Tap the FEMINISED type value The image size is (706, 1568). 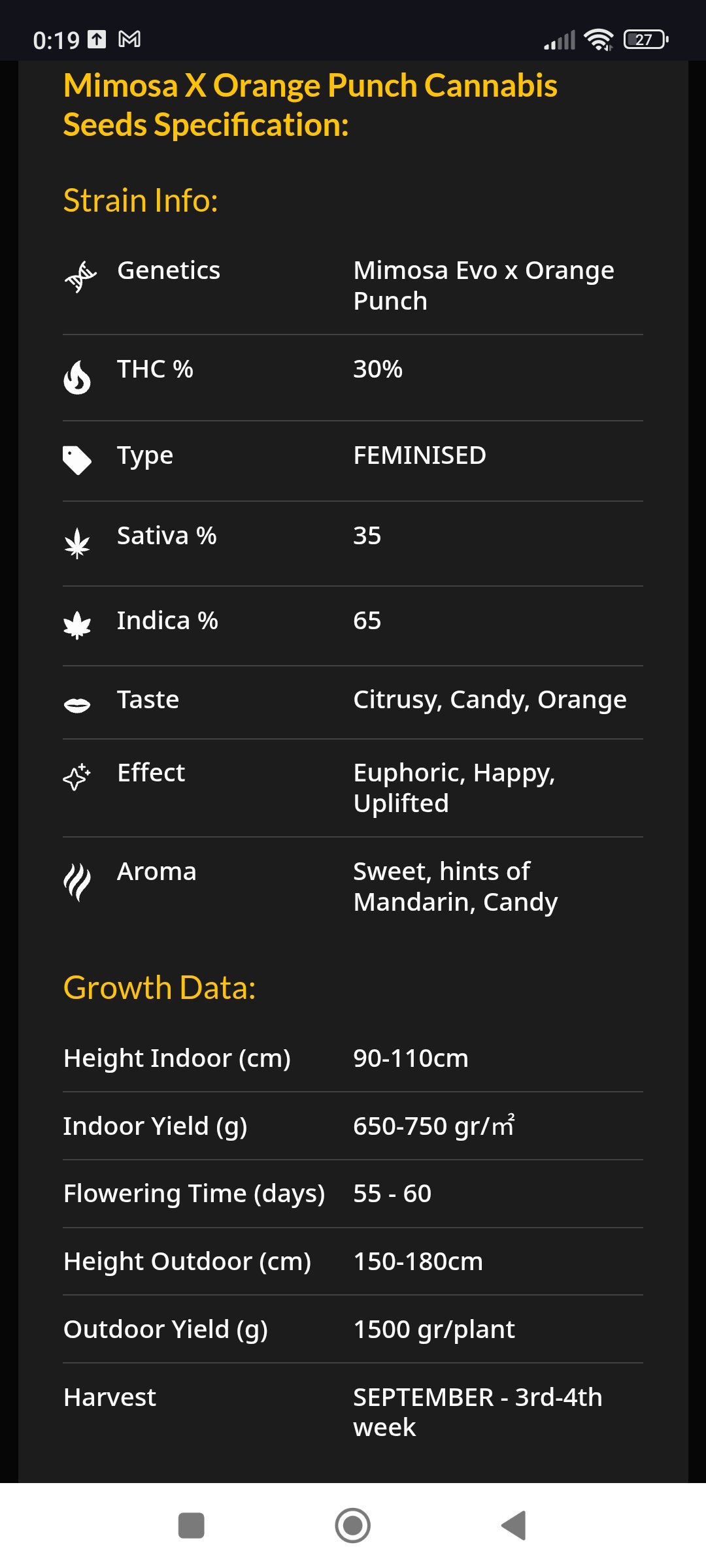click(x=420, y=455)
